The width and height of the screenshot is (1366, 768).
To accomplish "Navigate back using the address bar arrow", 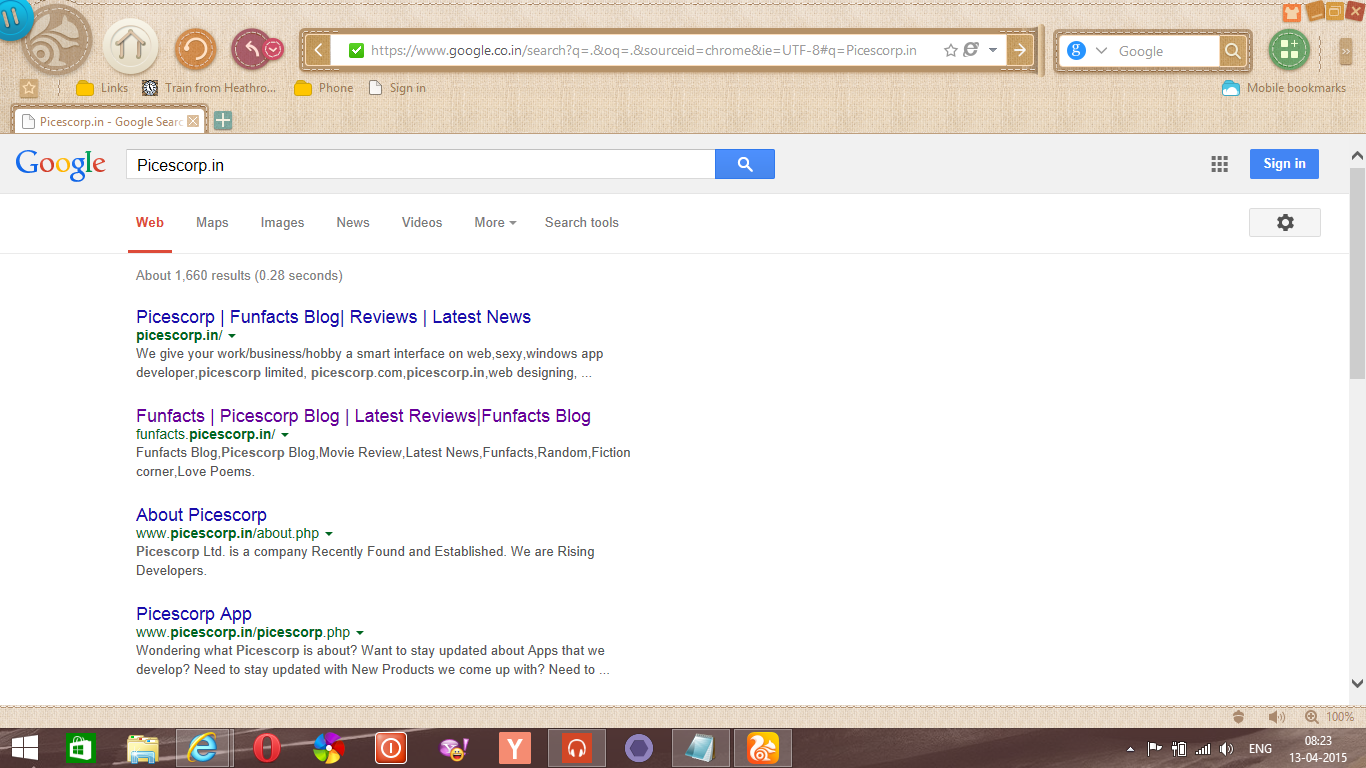I will 318,50.
